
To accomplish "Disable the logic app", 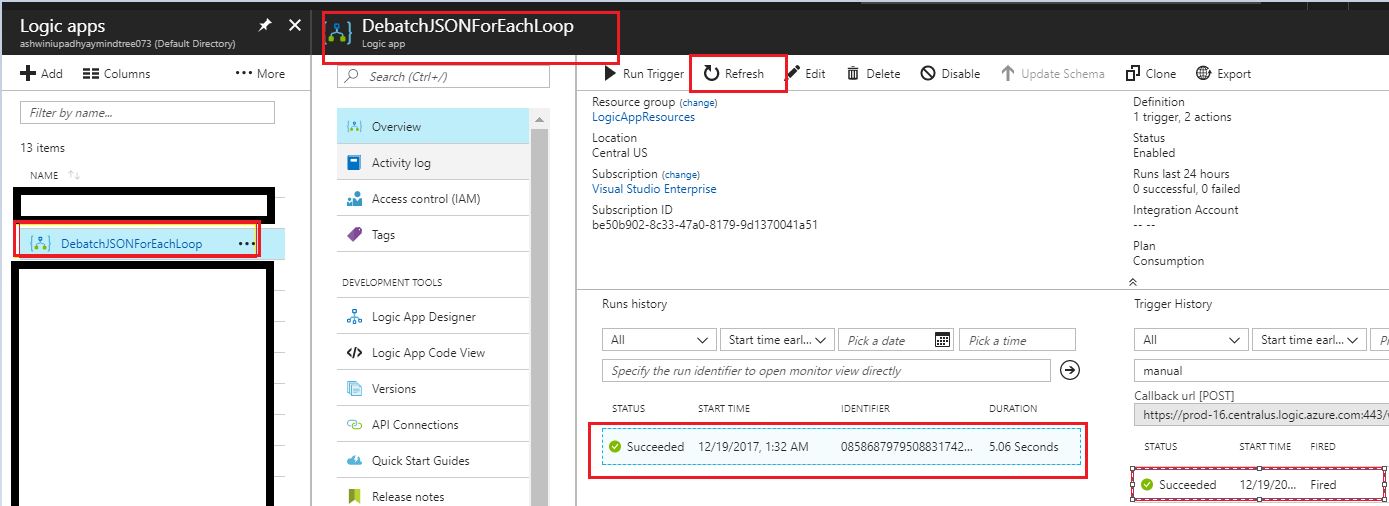I will click(950, 74).
